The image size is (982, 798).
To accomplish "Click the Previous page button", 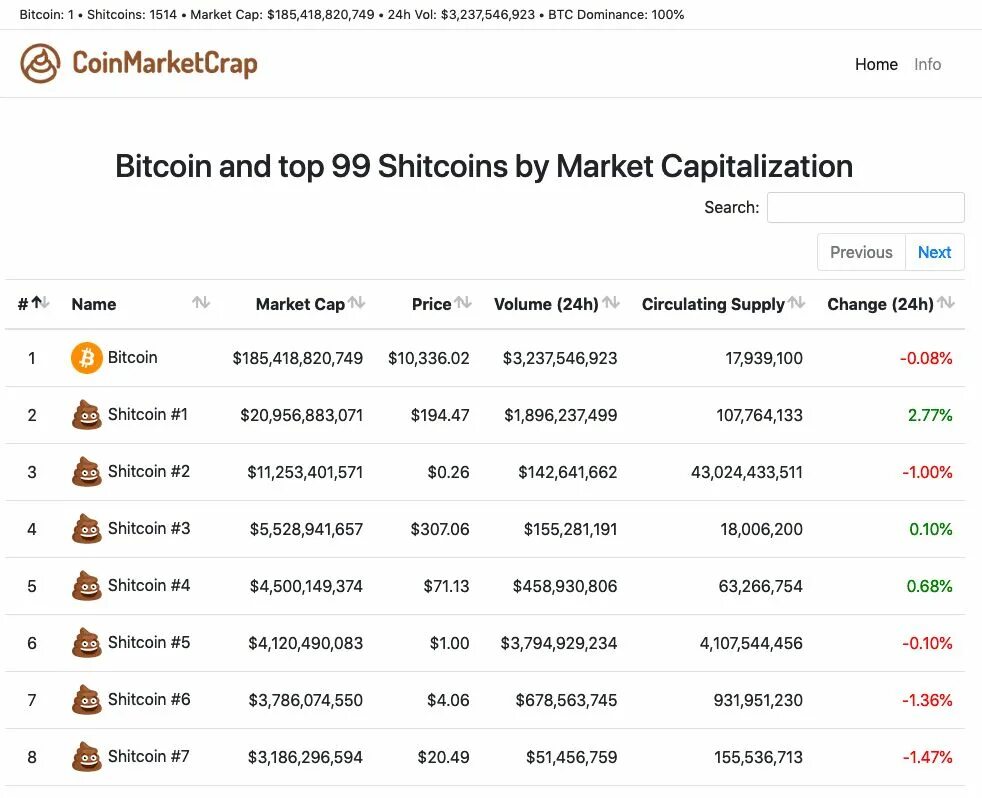I will 861,252.
